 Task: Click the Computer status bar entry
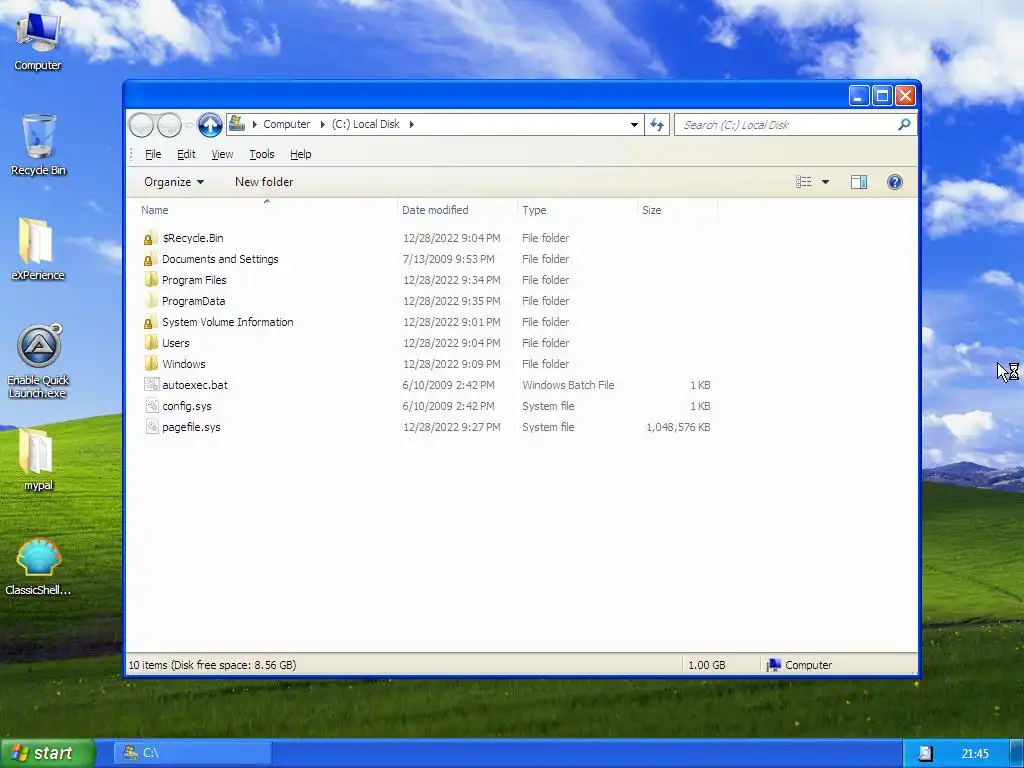point(800,665)
